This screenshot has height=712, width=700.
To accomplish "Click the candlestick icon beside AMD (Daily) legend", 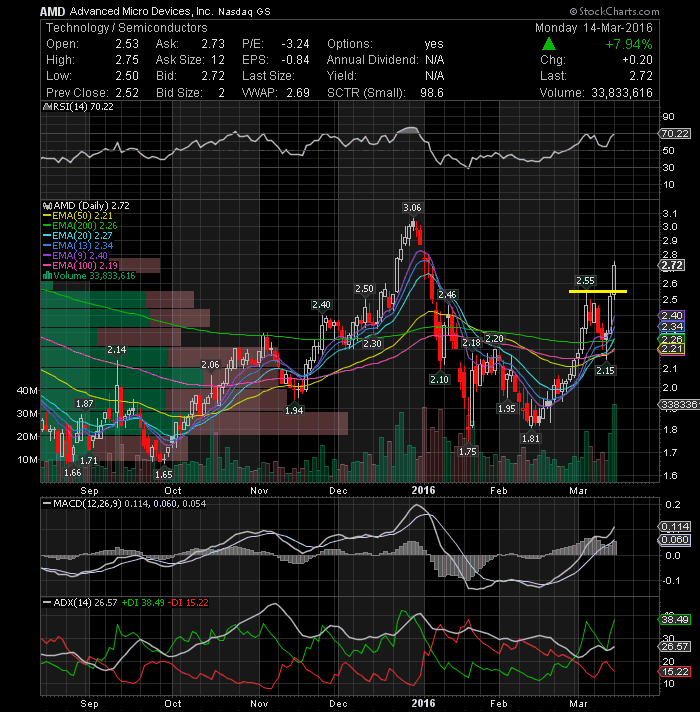I will click(x=47, y=206).
